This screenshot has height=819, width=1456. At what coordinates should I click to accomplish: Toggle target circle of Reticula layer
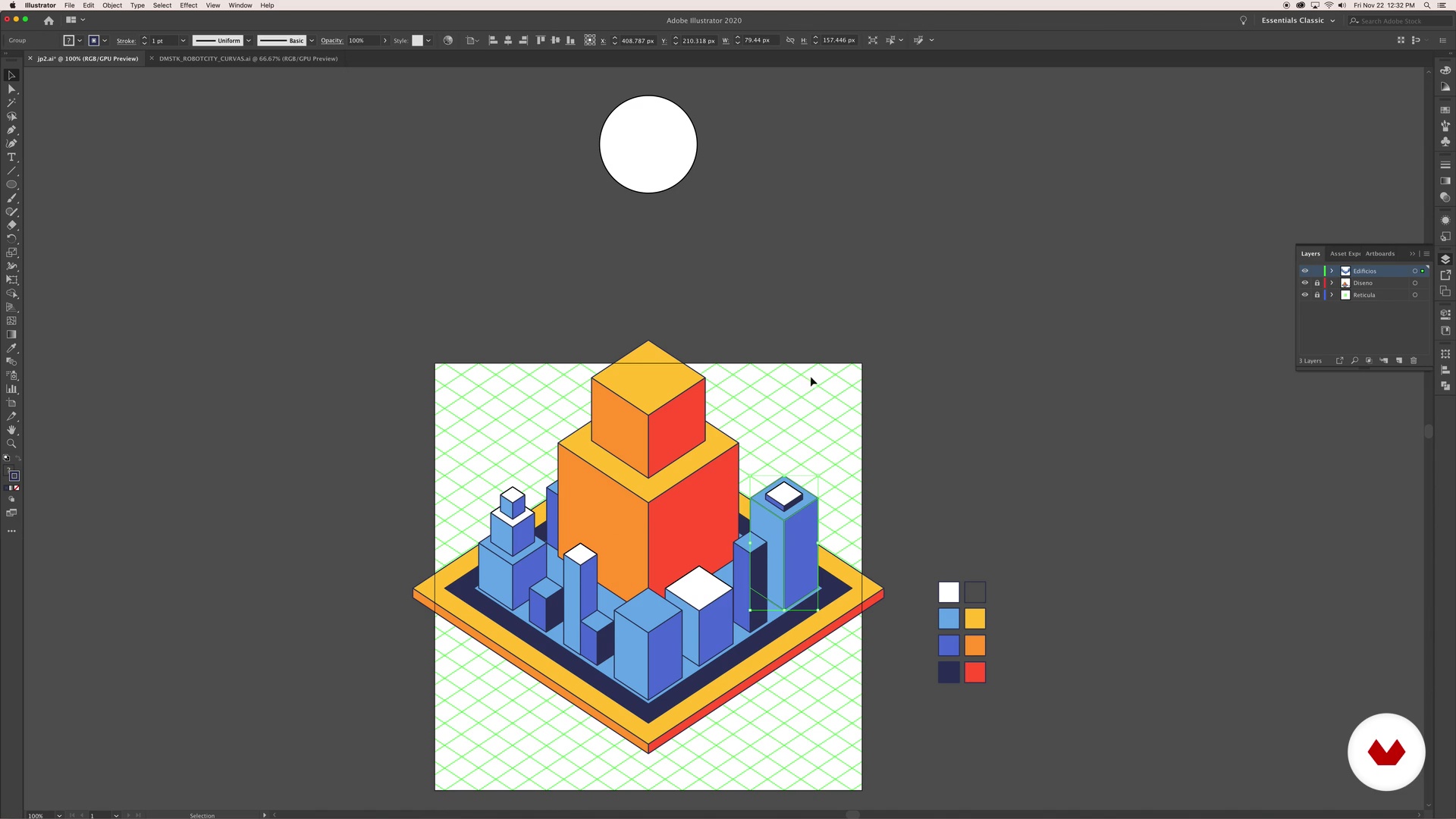(x=1415, y=295)
